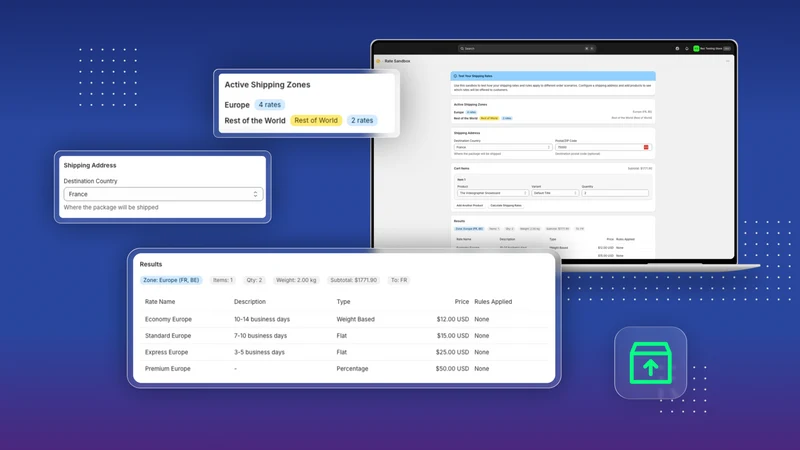The width and height of the screenshot is (800, 450).
Task: Click the yellow Rest of World badge in card
Action: coord(316,120)
